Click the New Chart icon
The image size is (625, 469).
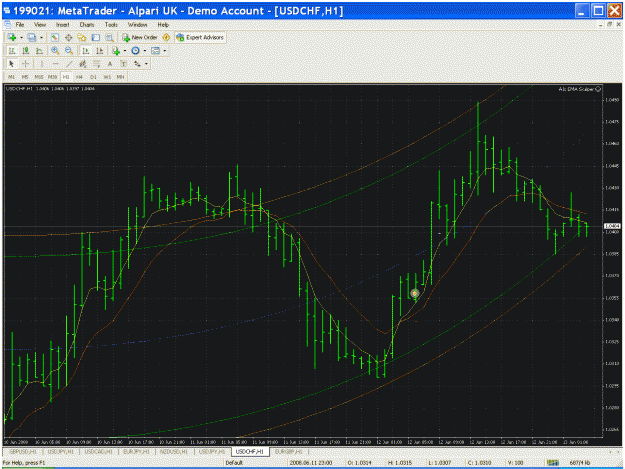(x=12, y=37)
